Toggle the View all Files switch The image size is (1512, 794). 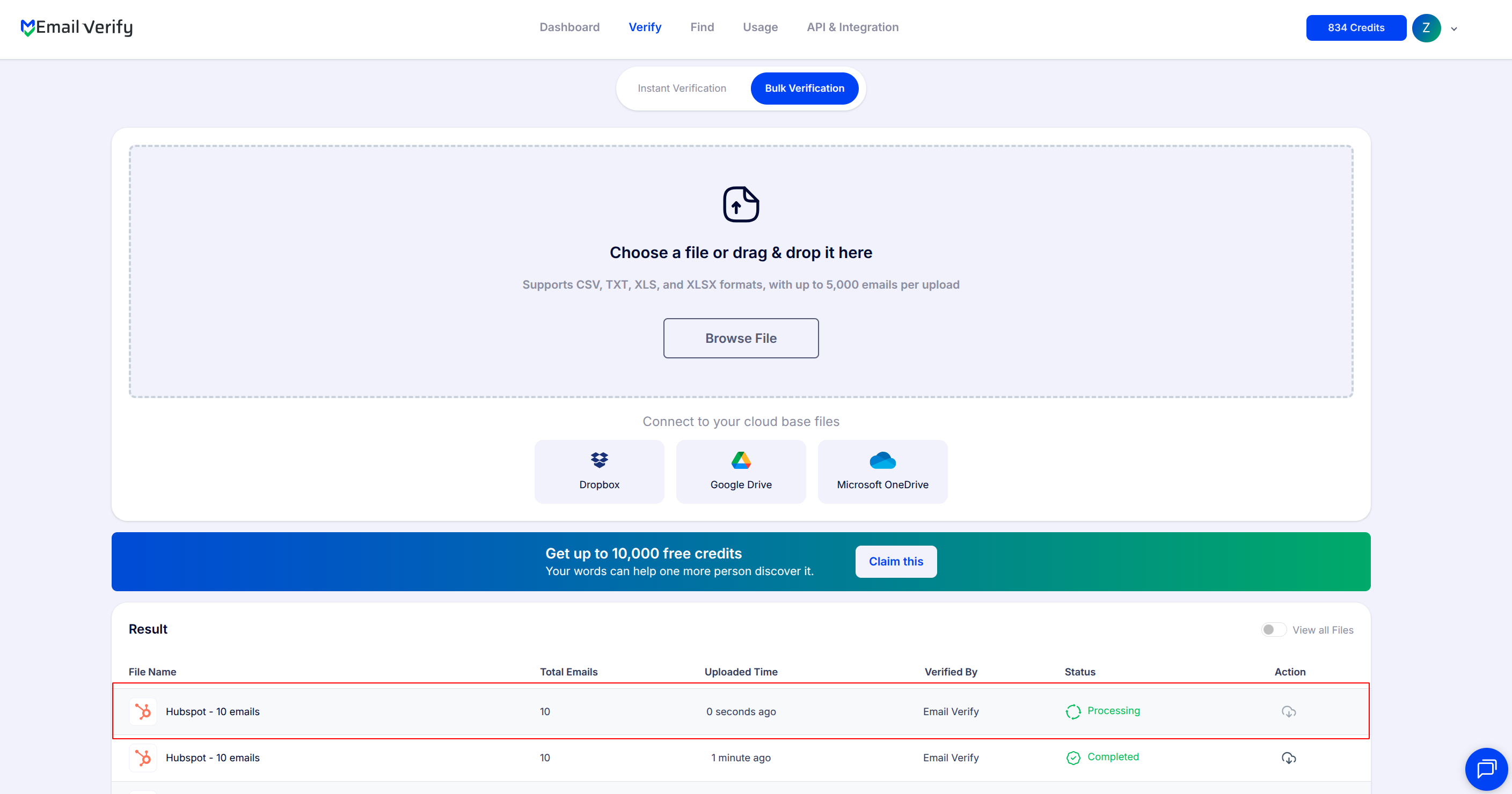1273,630
